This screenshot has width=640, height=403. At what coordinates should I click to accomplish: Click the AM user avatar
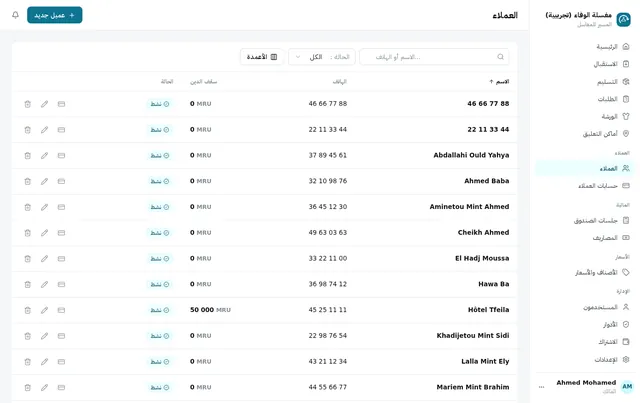coord(627,386)
